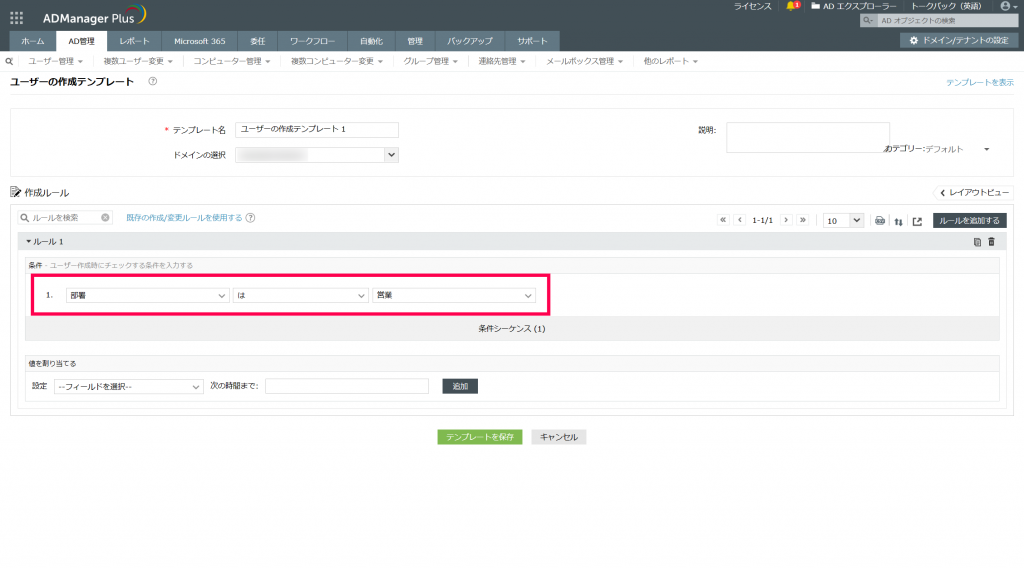Click the print icon in rules toolbar
Viewport: 1024px width, 568px height.
[x=880, y=221]
